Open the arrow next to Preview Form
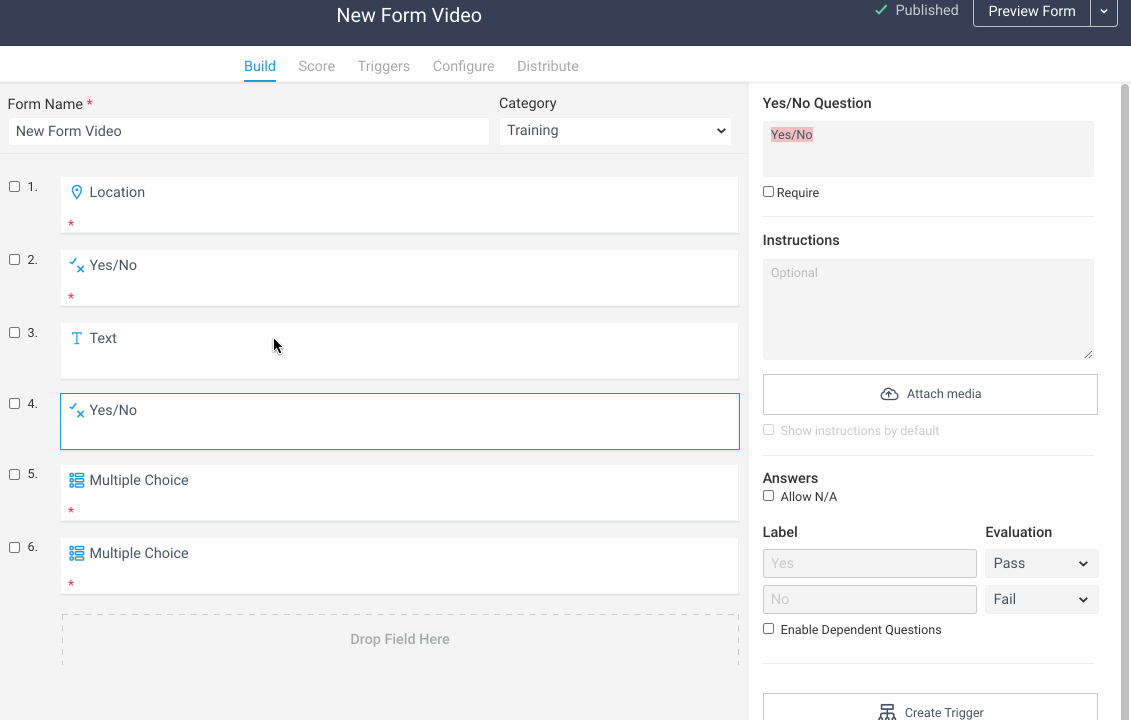The width and height of the screenshot is (1131, 720). pos(1104,12)
